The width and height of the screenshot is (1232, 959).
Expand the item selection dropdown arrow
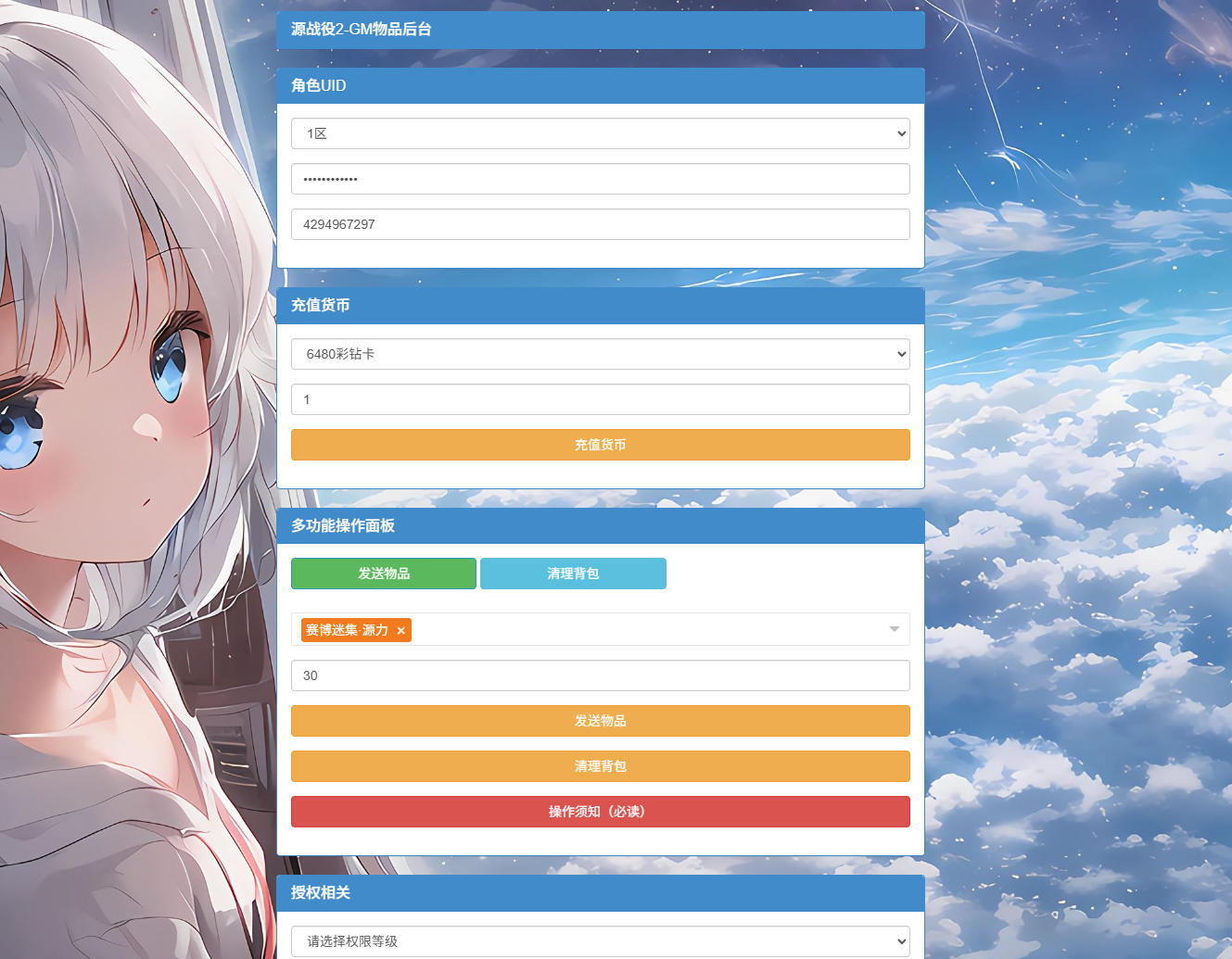(x=895, y=629)
